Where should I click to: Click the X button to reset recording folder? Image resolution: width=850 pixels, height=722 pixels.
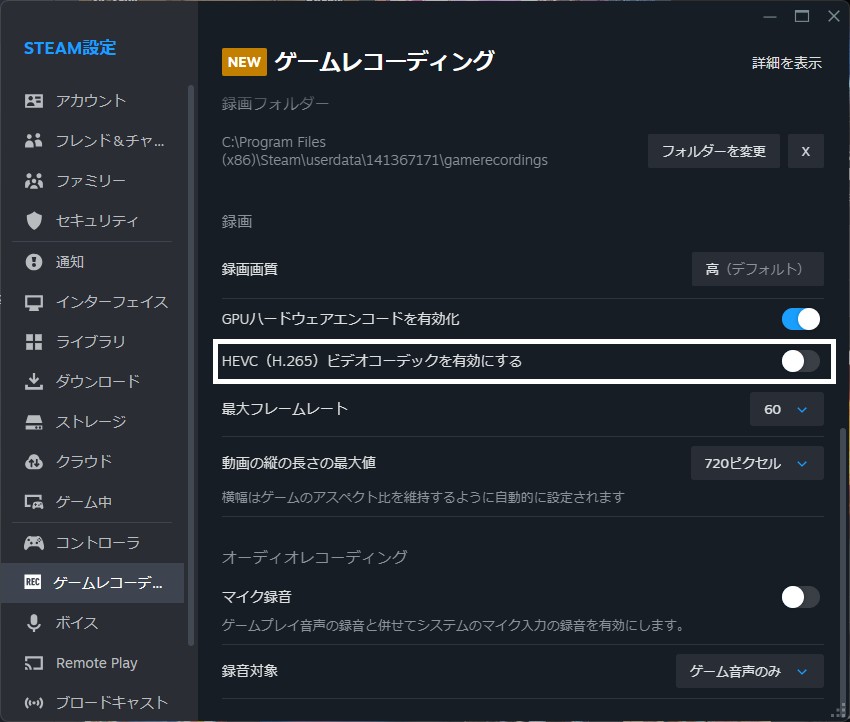pyautogui.click(x=806, y=151)
